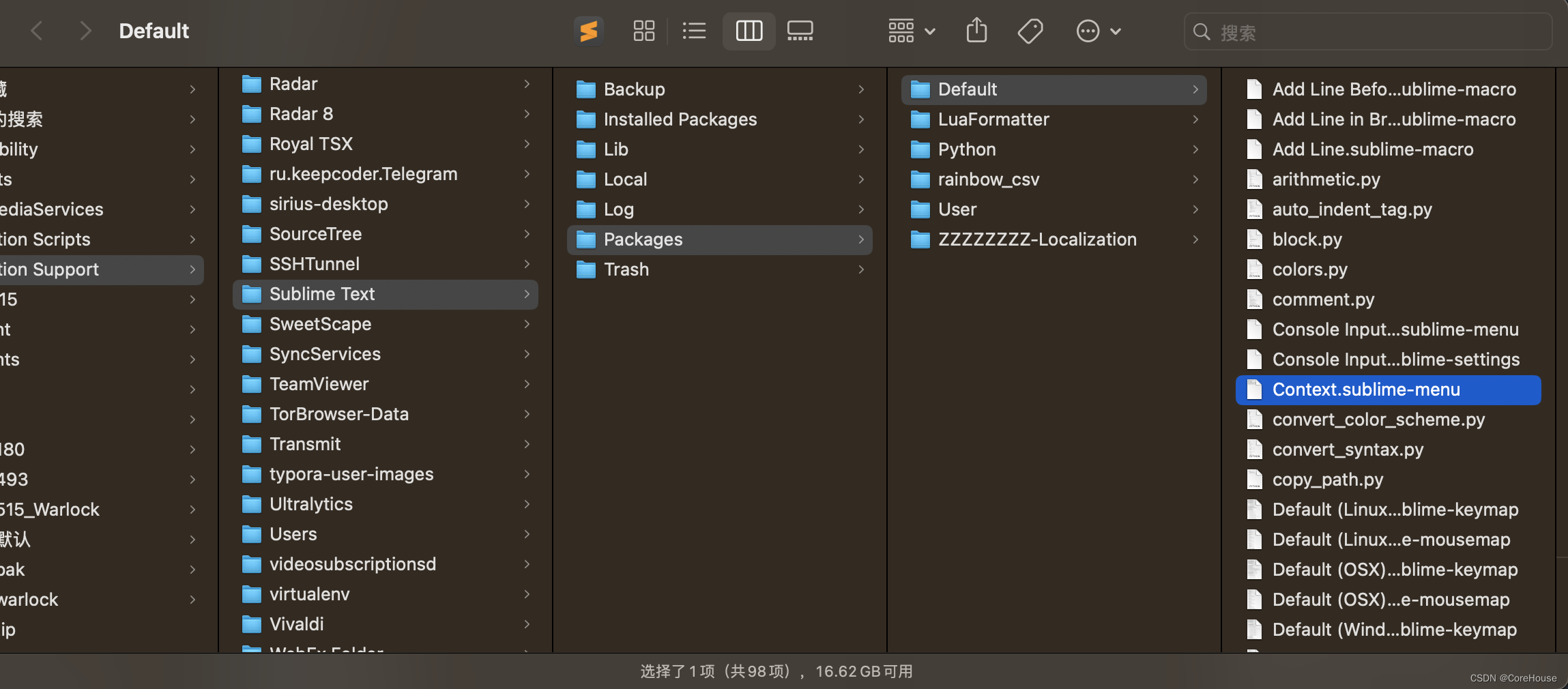The image size is (1568, 689).
Task: Switch to gallery view
Action: 798,31
